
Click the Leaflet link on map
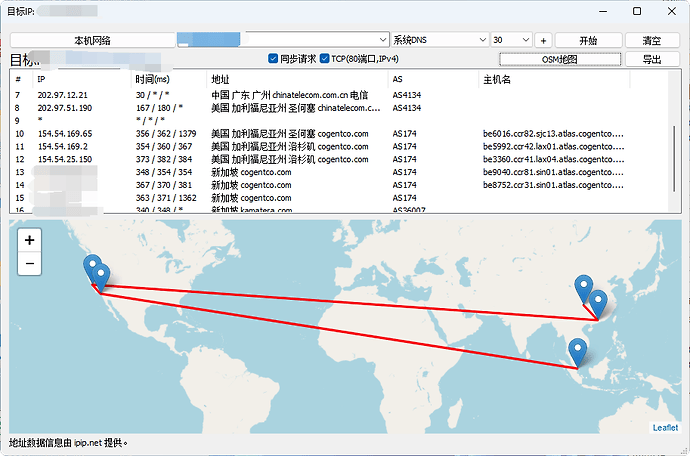pyautogui.click(x=665, y=427)
